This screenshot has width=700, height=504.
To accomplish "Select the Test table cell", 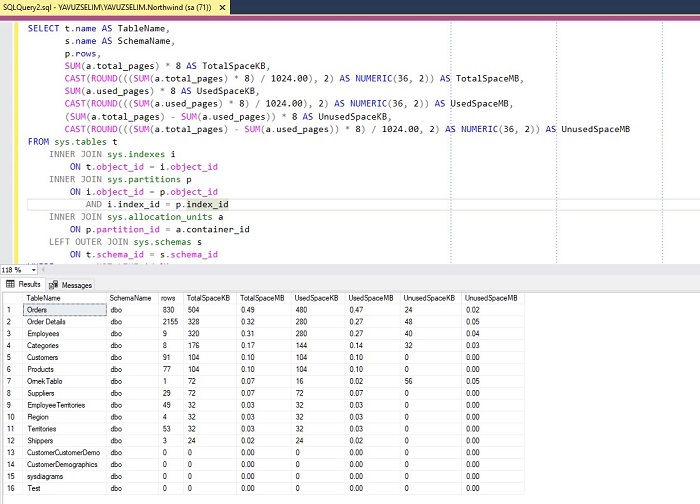I will (x=65, y=488).
